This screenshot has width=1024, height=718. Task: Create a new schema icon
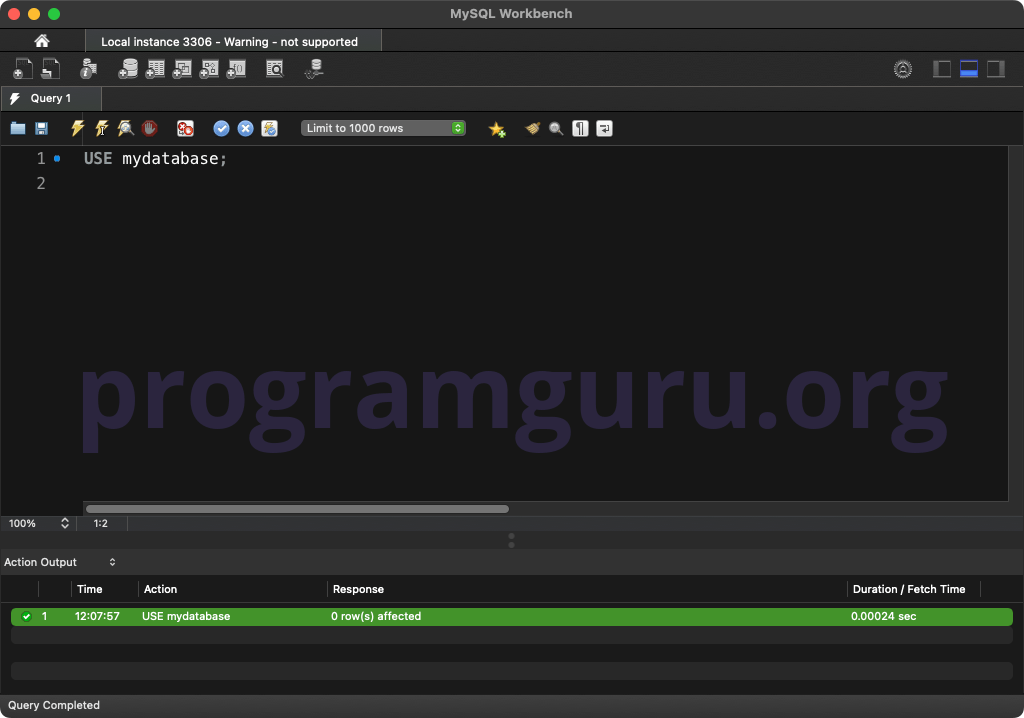tap(128, 69)
